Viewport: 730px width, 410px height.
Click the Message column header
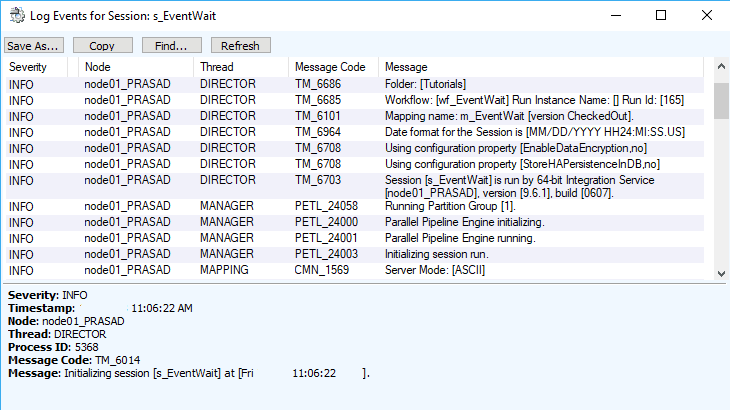[541, 67]
